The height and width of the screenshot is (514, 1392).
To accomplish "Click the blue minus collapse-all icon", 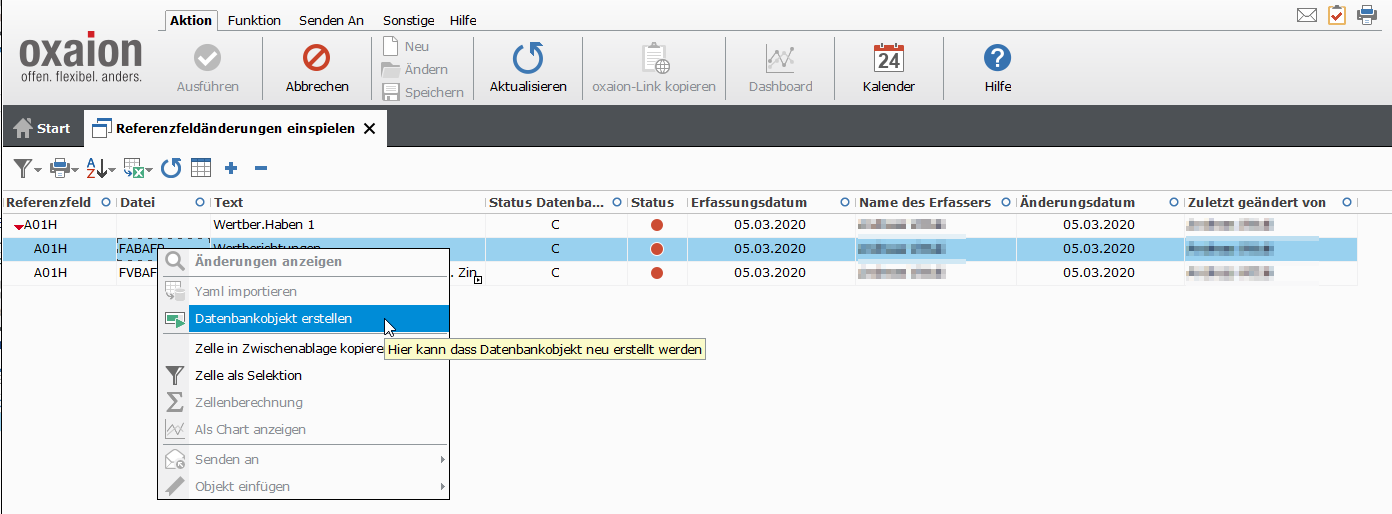I will (x=260, y=168).
